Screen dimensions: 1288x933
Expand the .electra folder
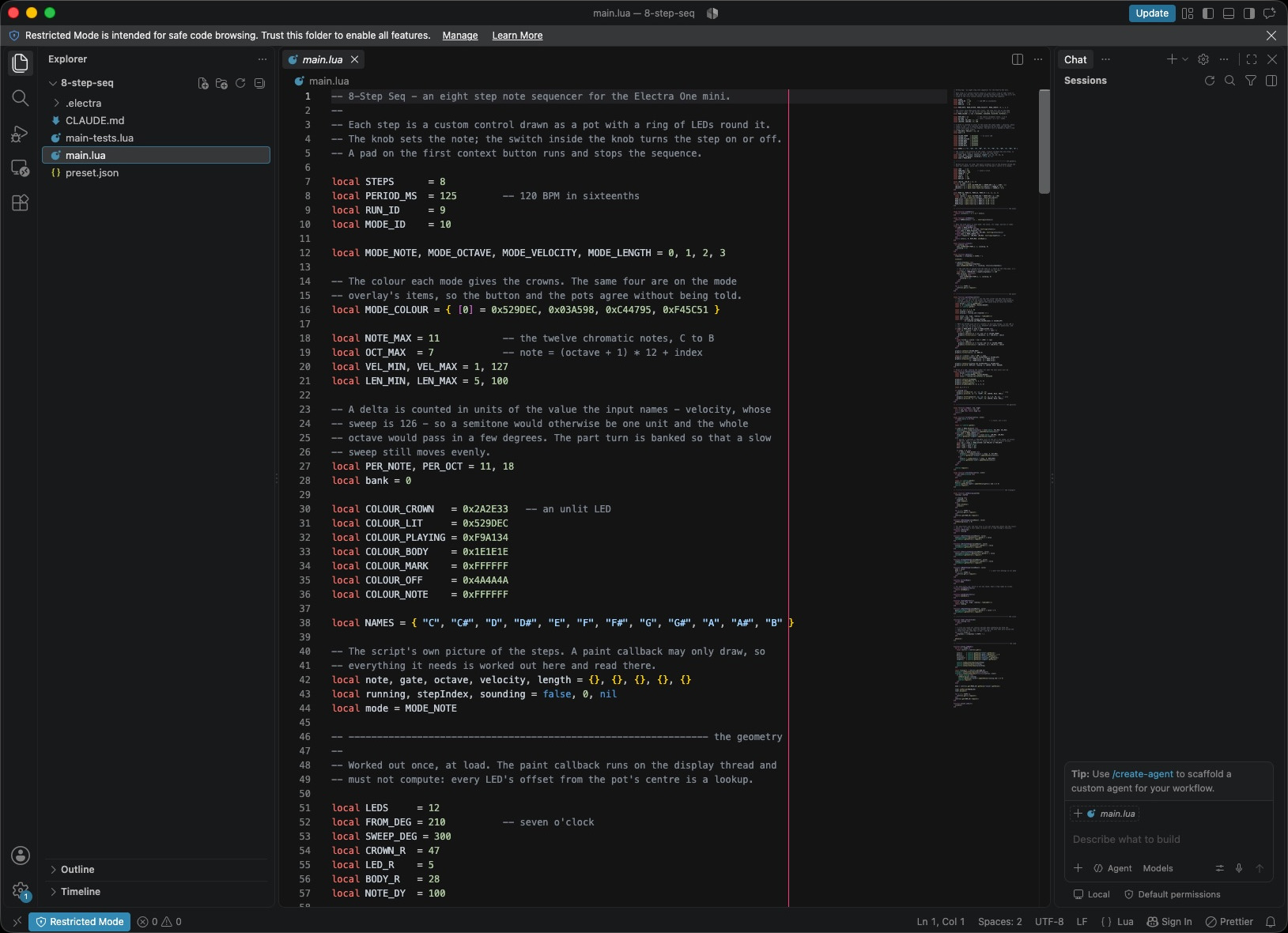point(57,104)
